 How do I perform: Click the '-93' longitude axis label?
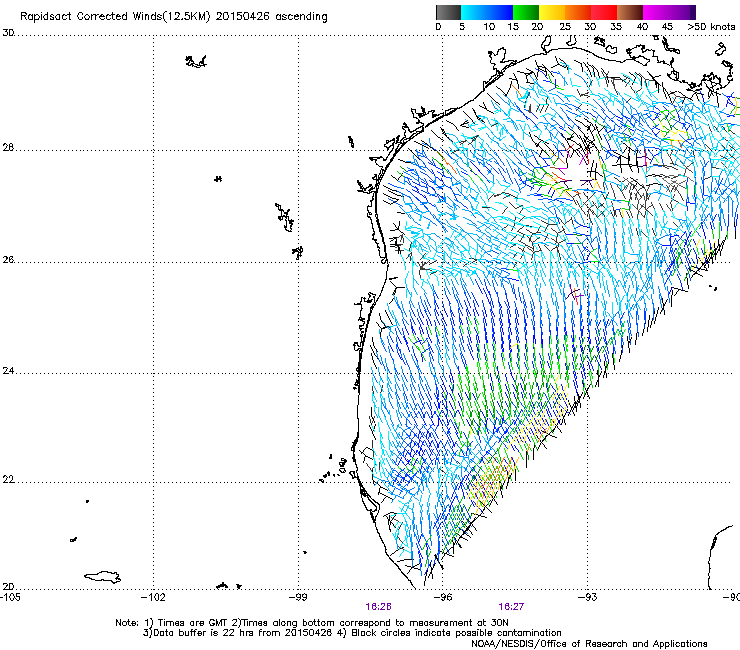coord(588,597)
